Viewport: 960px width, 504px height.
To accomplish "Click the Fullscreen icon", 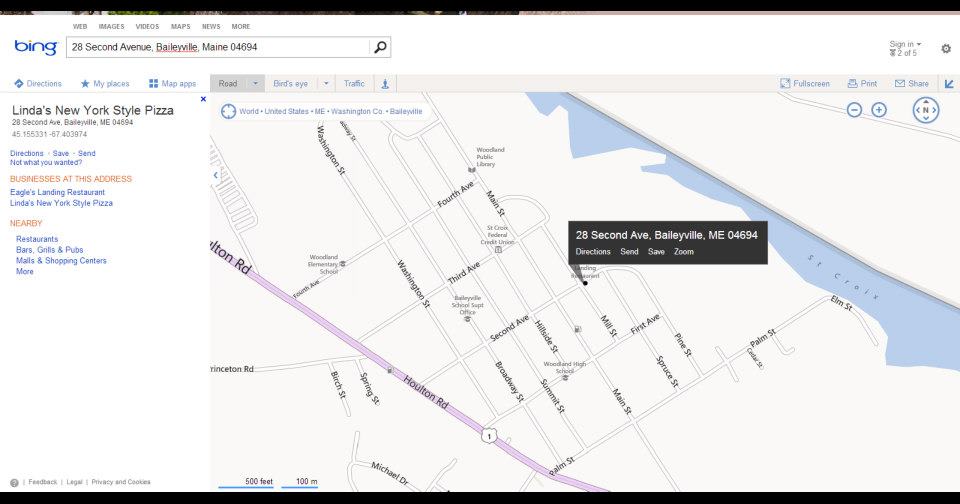I will tap(785, 83).
